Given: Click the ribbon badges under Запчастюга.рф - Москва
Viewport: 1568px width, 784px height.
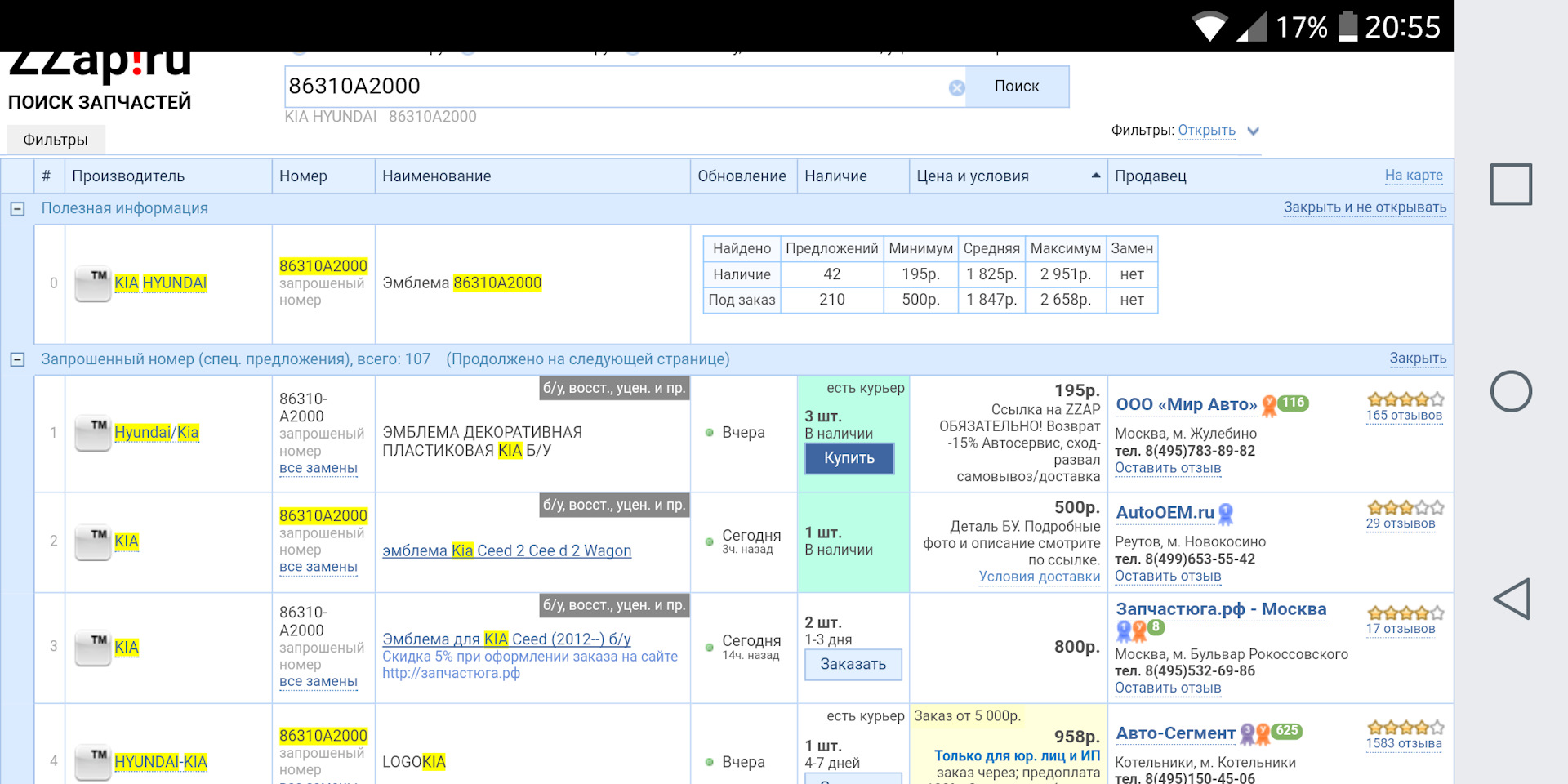Looking at the screenshot, I should click(x=1132, y=630).
